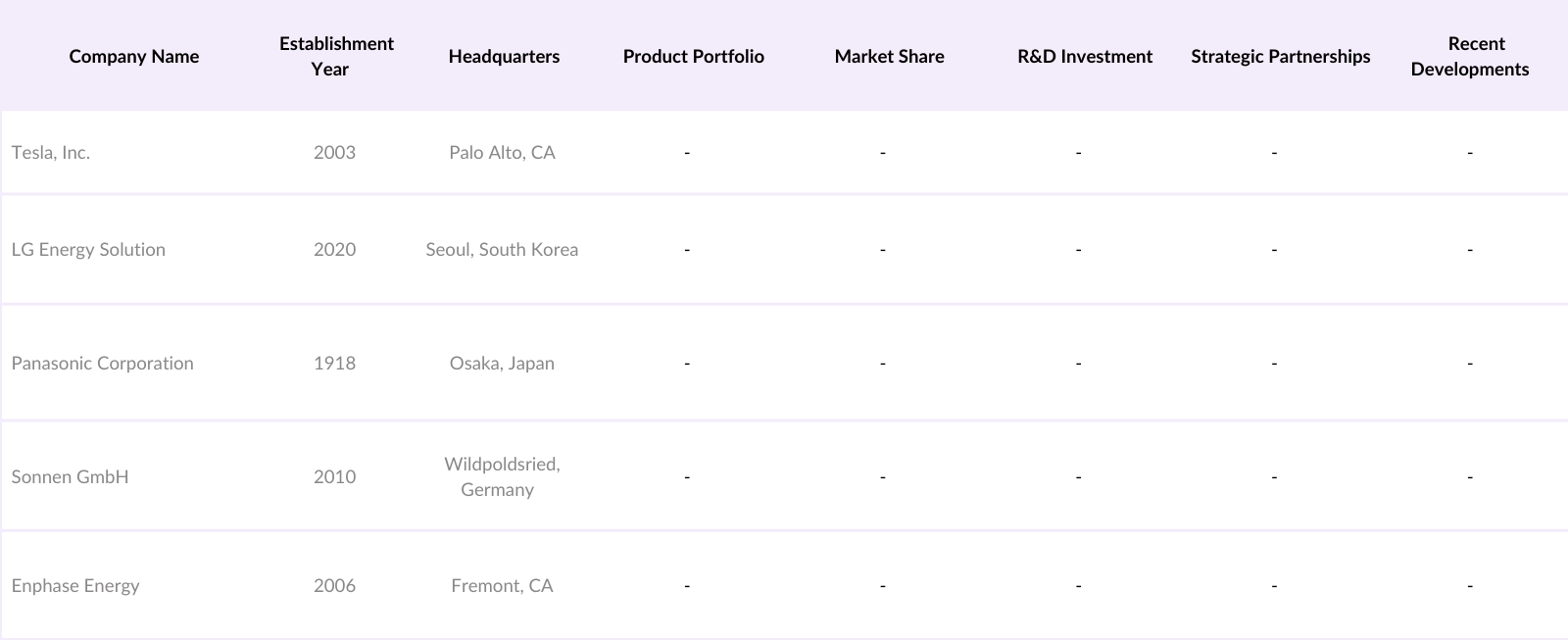Click Panasonic's R&D Investment dash cell
The height and width of the screenshot is (640, 1568).
tap(1078, 363)
